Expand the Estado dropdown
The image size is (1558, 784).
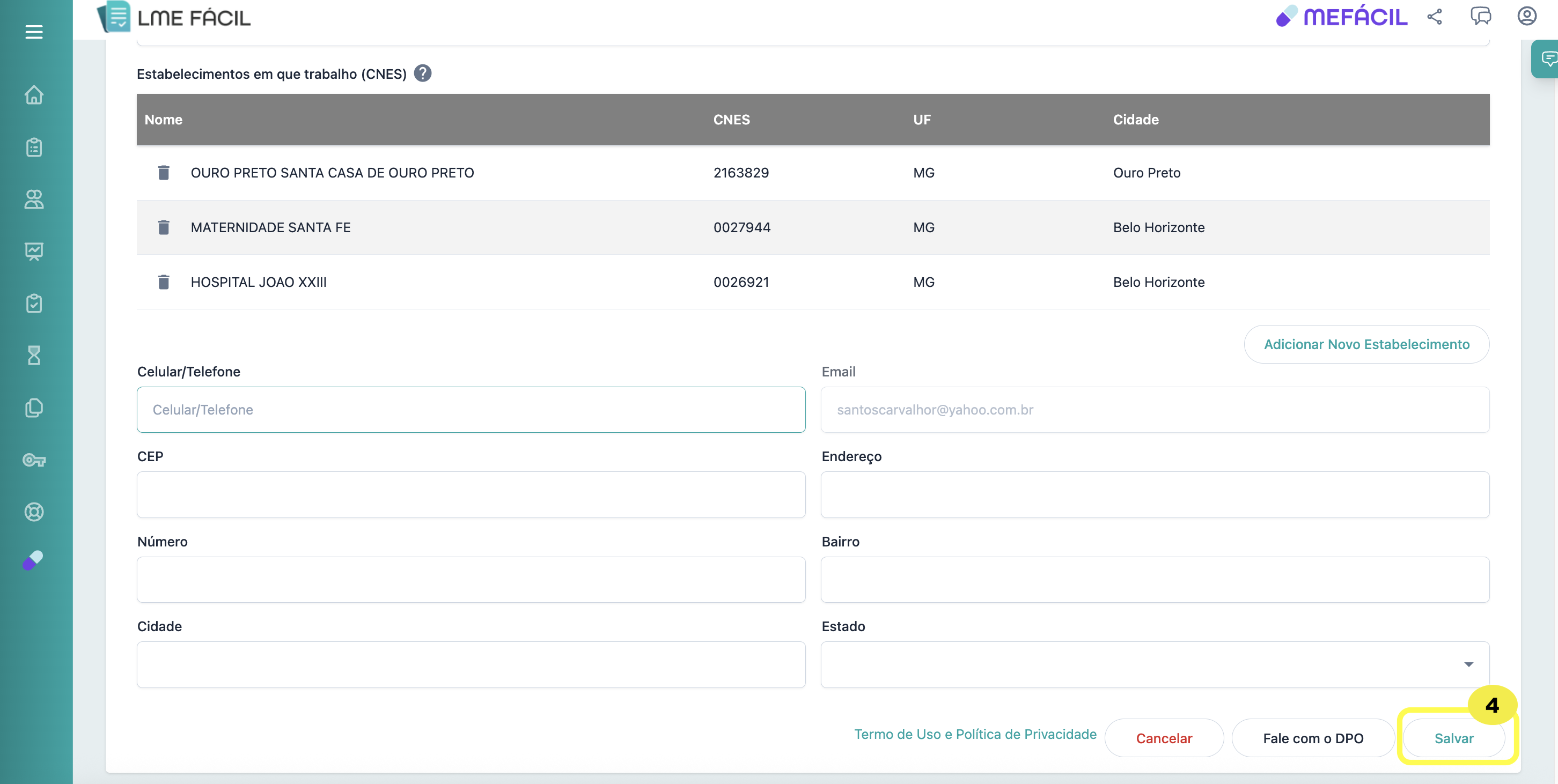tap(1468, 664)
